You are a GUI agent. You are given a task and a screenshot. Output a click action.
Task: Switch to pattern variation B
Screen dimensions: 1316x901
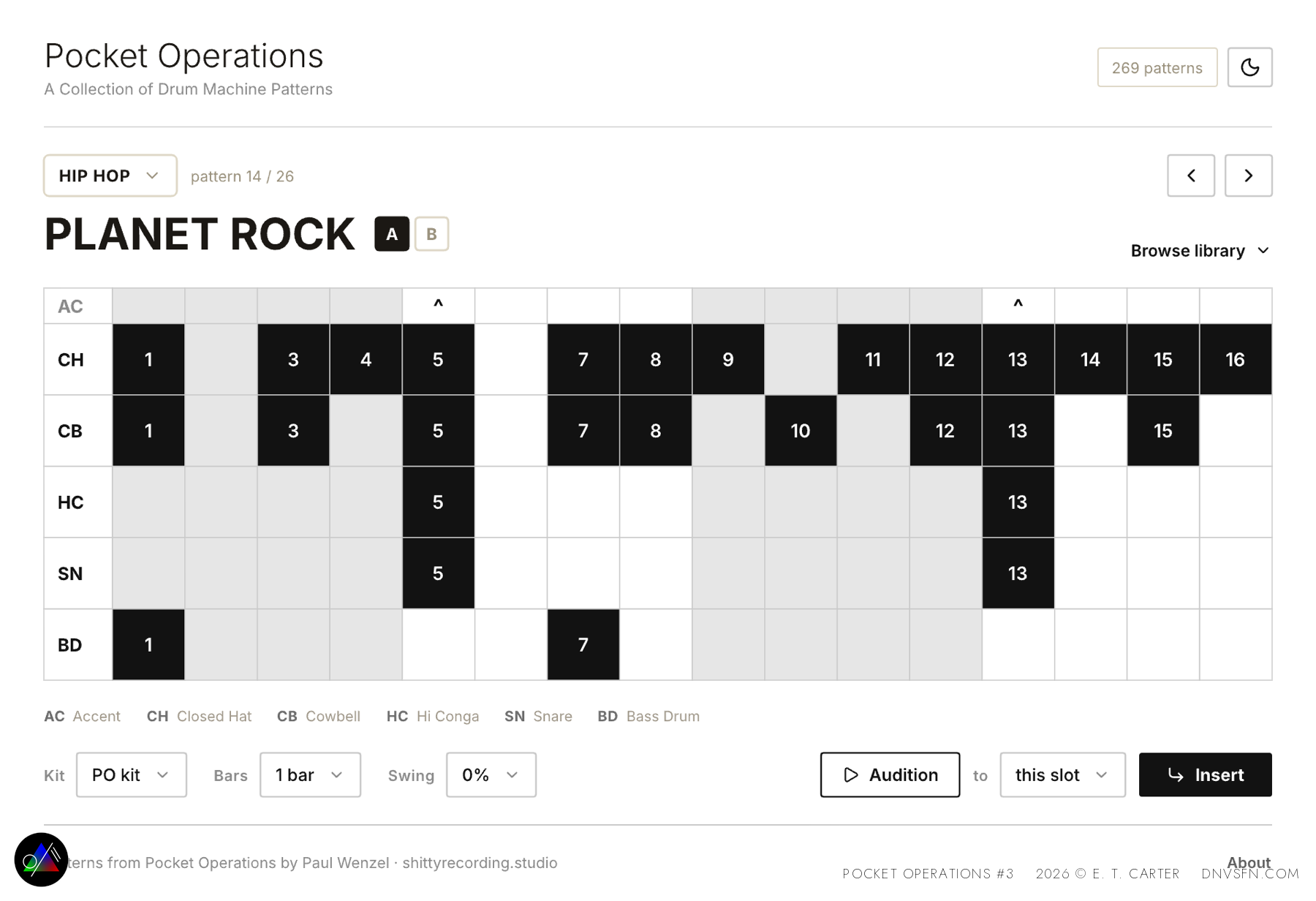pos(431,234)
